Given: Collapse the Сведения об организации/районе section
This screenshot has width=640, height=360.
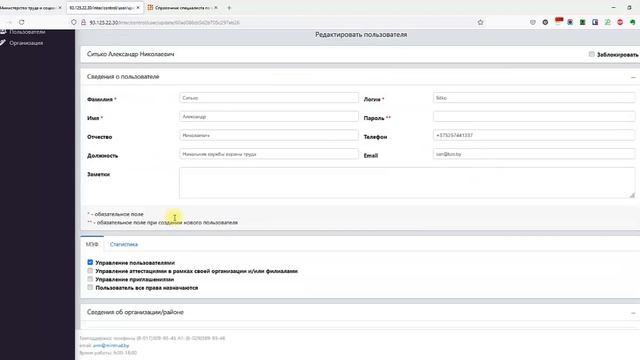Looking at the screenshot, I should (633, 313).
